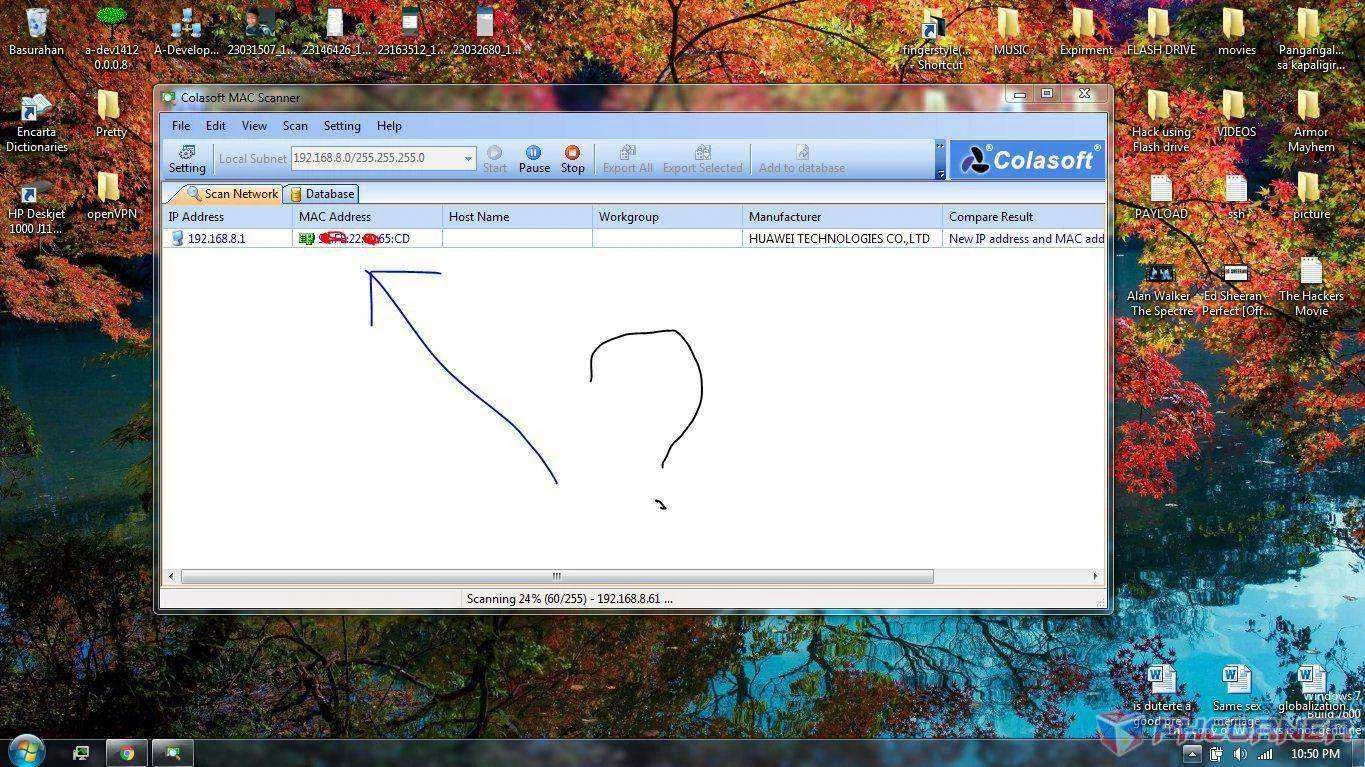Click the horizontal scrollbar thumb
Viewport: 1365px width, 767px height.
click(557, 577)
